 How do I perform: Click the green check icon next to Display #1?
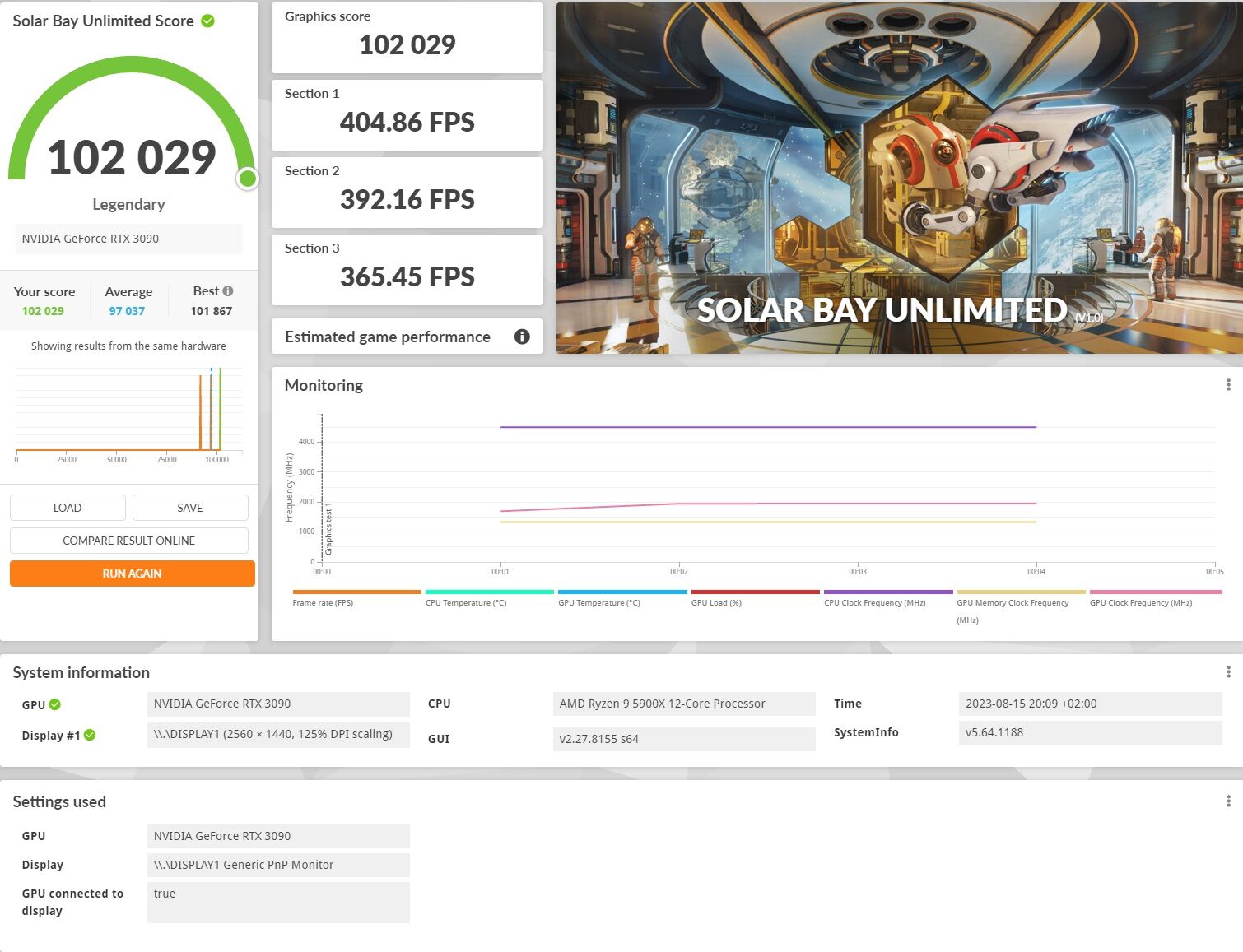90,735
